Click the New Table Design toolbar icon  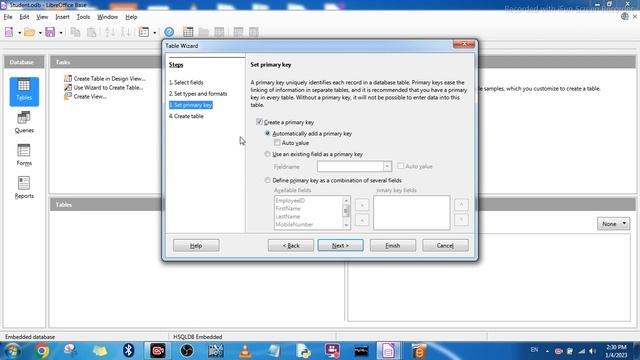[x=188, y=32]
